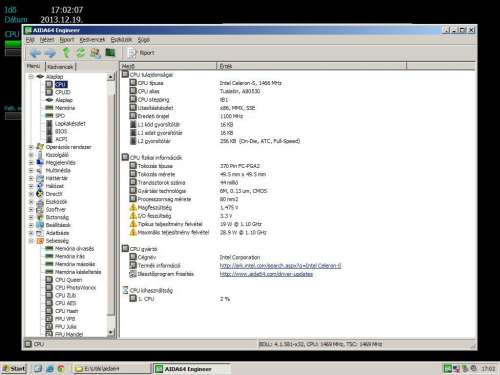The width and height of the screenshot is (500, 375).
Task: Click the Eszközök tree icon
Action: [40, 202]
